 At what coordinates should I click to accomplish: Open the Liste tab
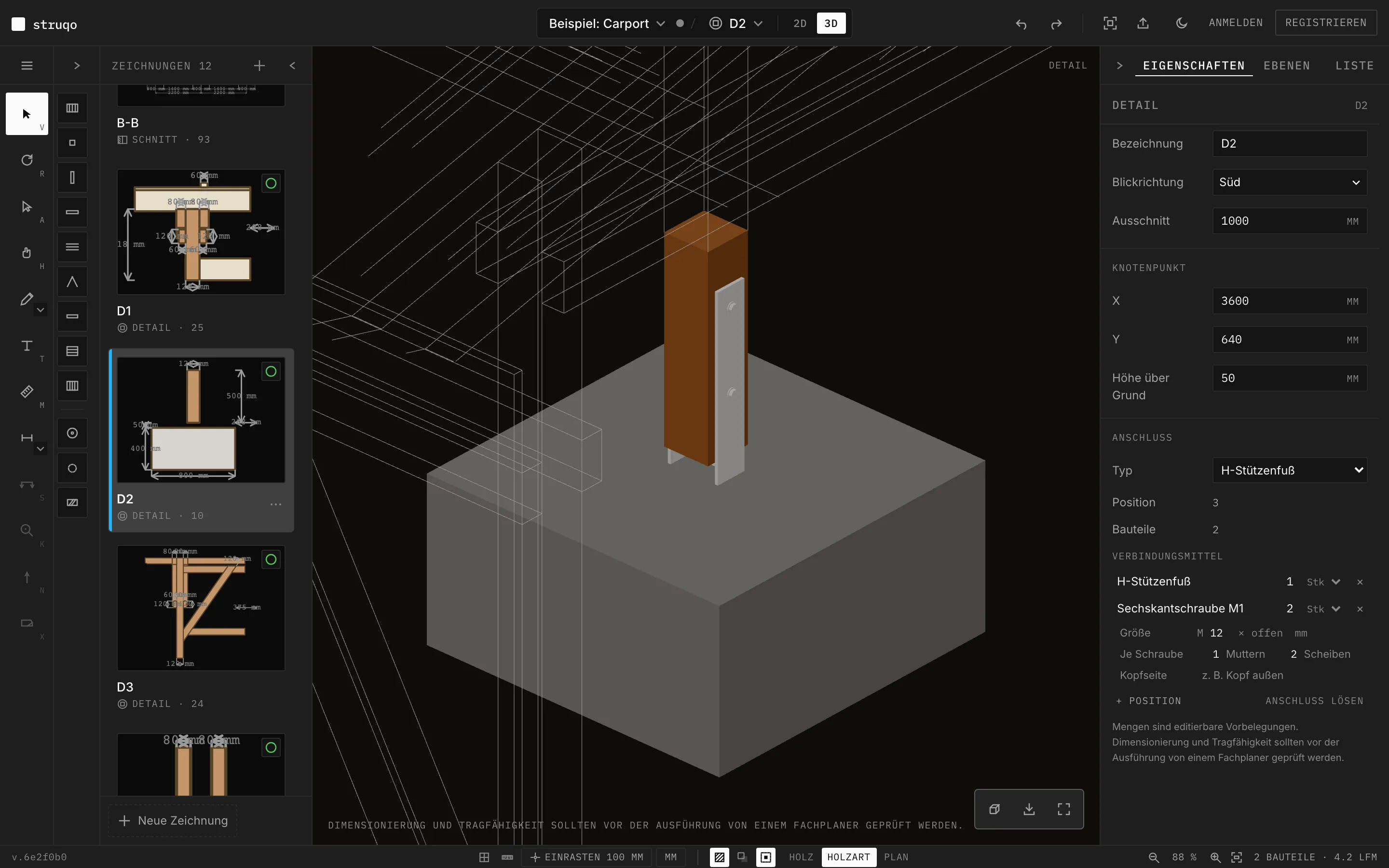pyautogui.click(x=1354, y=66)
